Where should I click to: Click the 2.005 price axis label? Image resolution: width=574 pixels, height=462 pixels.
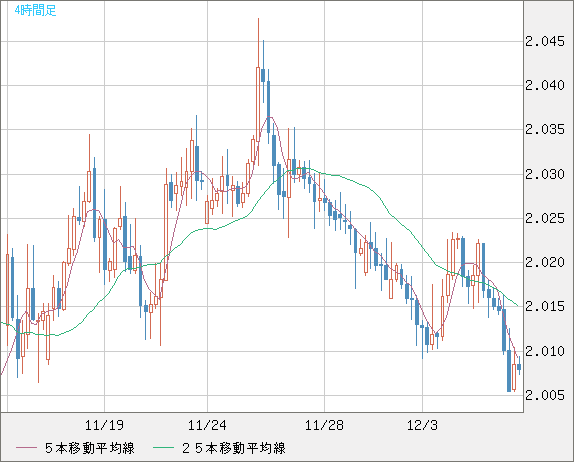tap(545, 395)
